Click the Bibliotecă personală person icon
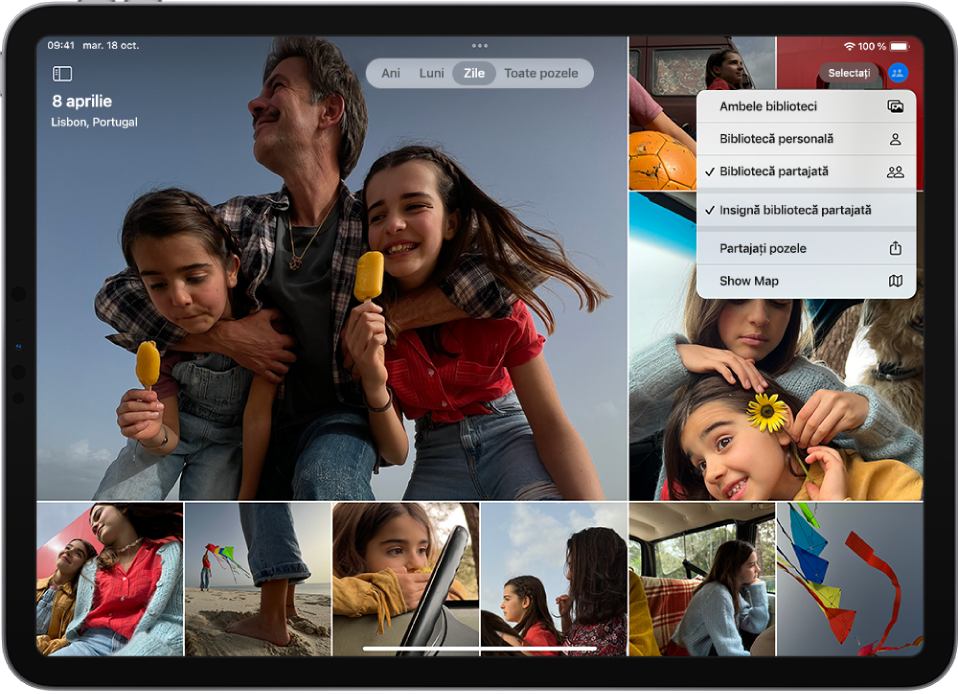 (x=895, y=139)
